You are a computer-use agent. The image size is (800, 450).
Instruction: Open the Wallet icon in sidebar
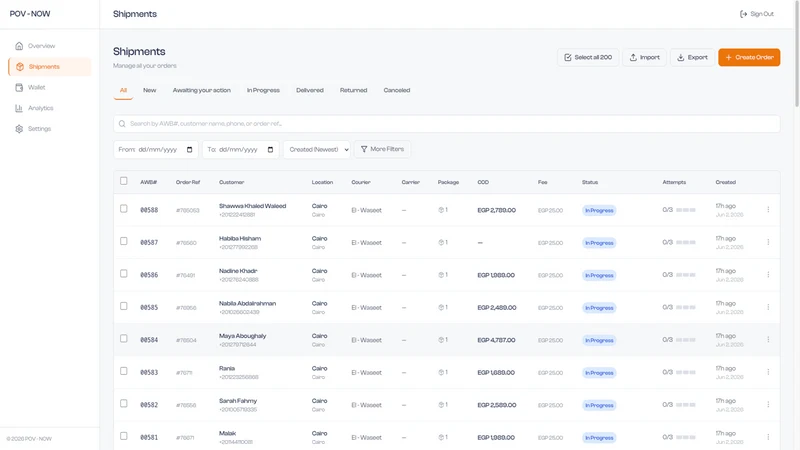coord(19,87)
